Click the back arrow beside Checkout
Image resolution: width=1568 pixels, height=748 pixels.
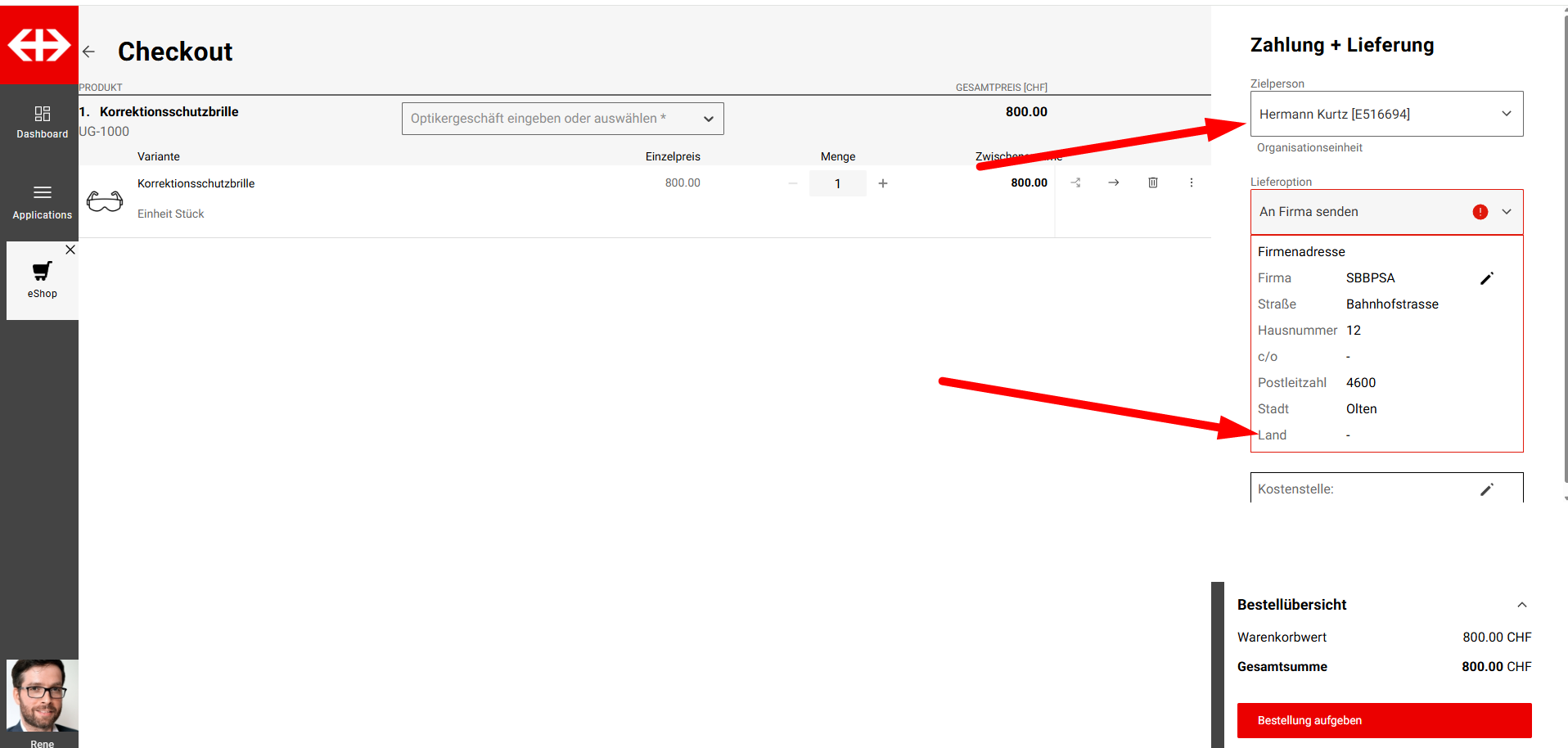point(89,52)
